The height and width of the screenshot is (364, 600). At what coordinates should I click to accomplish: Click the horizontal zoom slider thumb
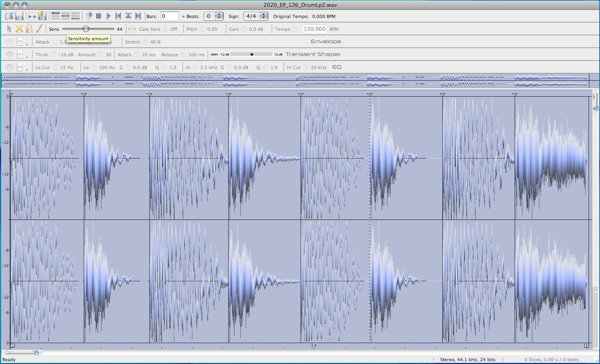coord(36,353)
